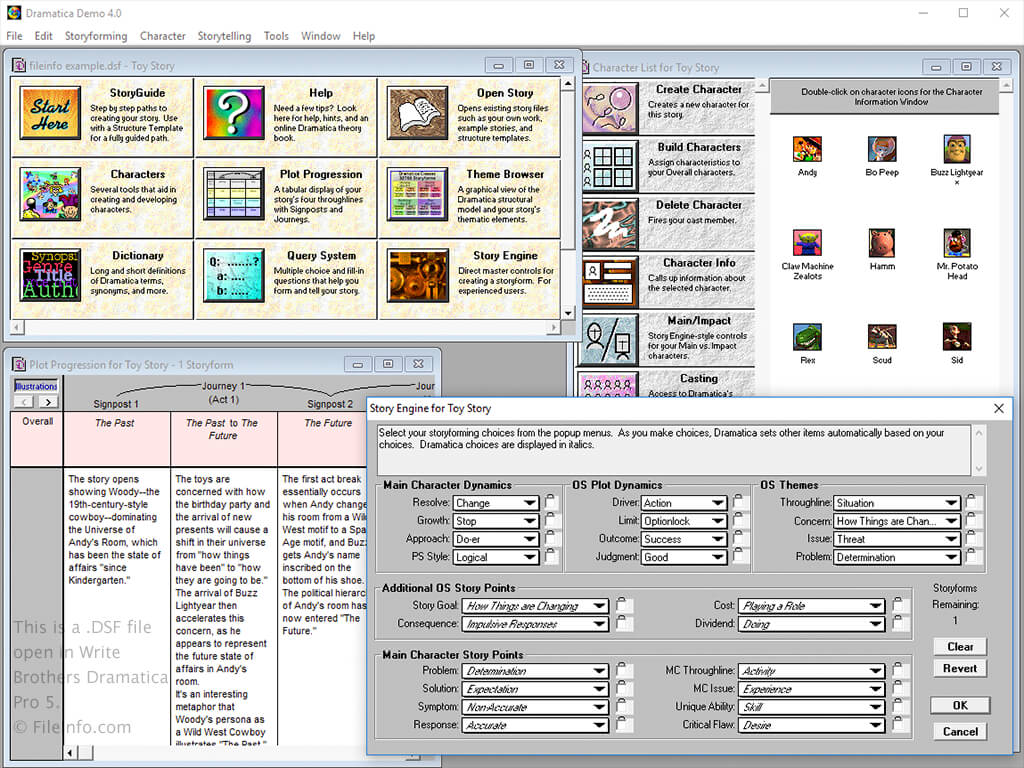
Task: Open the File menu
Action: [14, 36]
